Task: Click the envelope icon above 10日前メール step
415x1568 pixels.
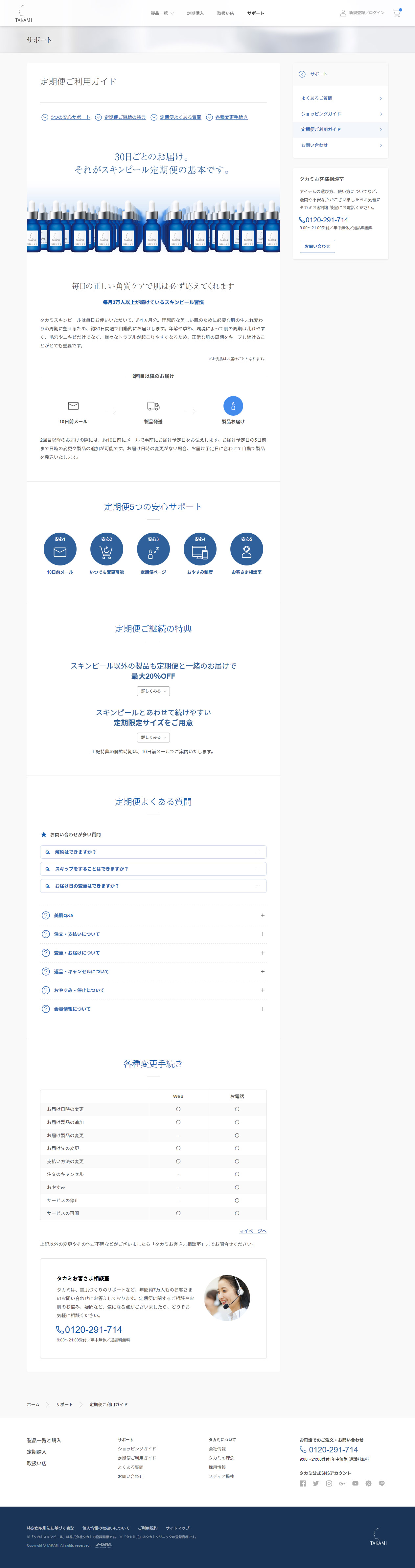Action: click(x=73, y=406)
